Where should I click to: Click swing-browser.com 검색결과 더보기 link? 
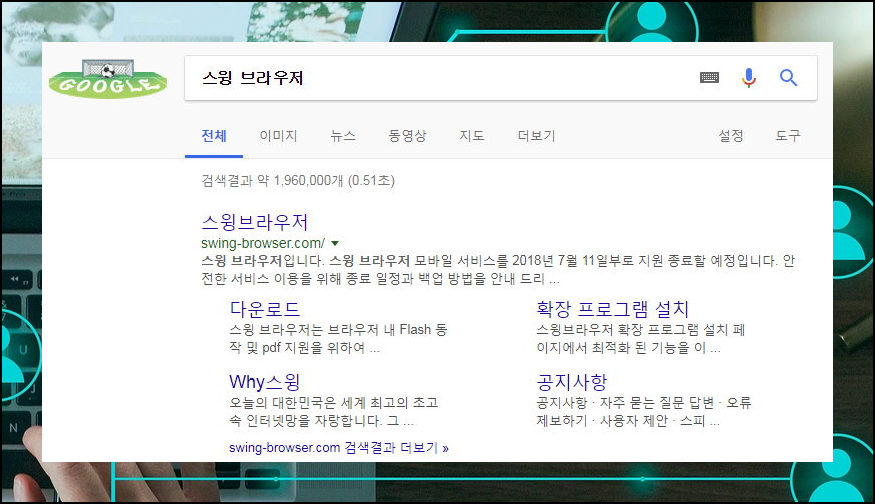tap(339, 448)
